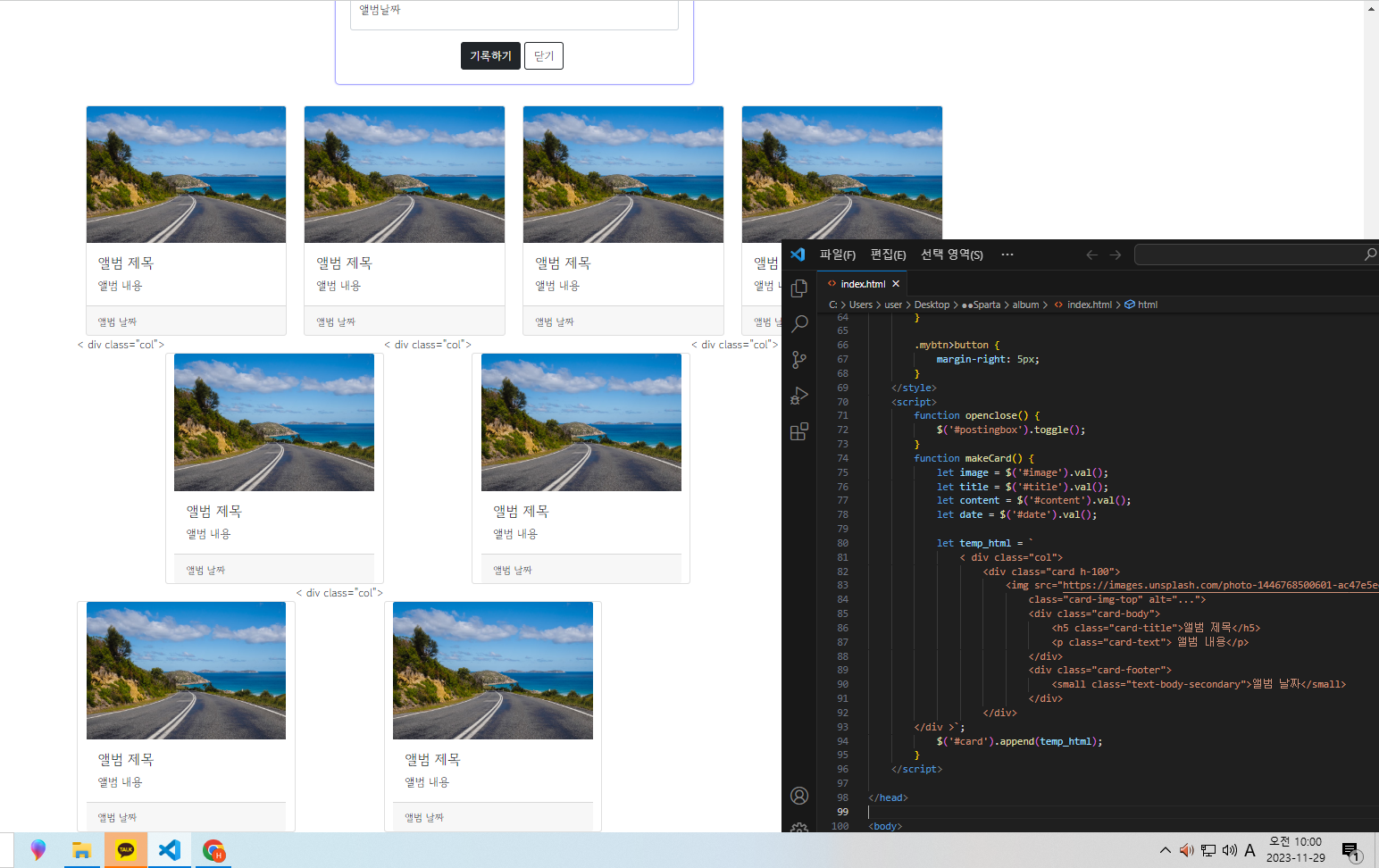Click the "let image = $('#image').val();" line
The width and height of the screenshot is (1379, 868).
tap(1023, 472)
